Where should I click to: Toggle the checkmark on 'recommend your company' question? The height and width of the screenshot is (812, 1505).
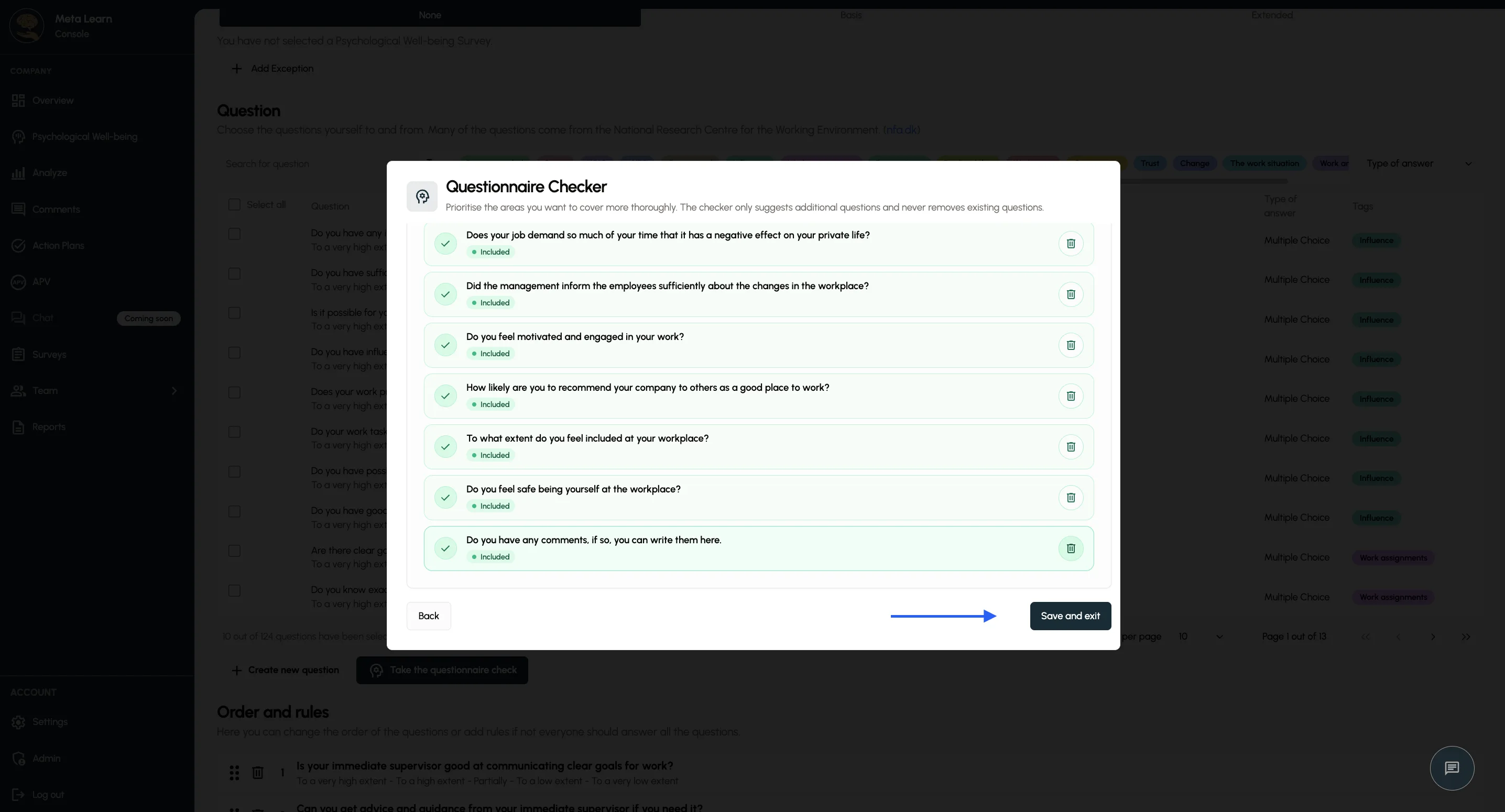click(446, 396)
